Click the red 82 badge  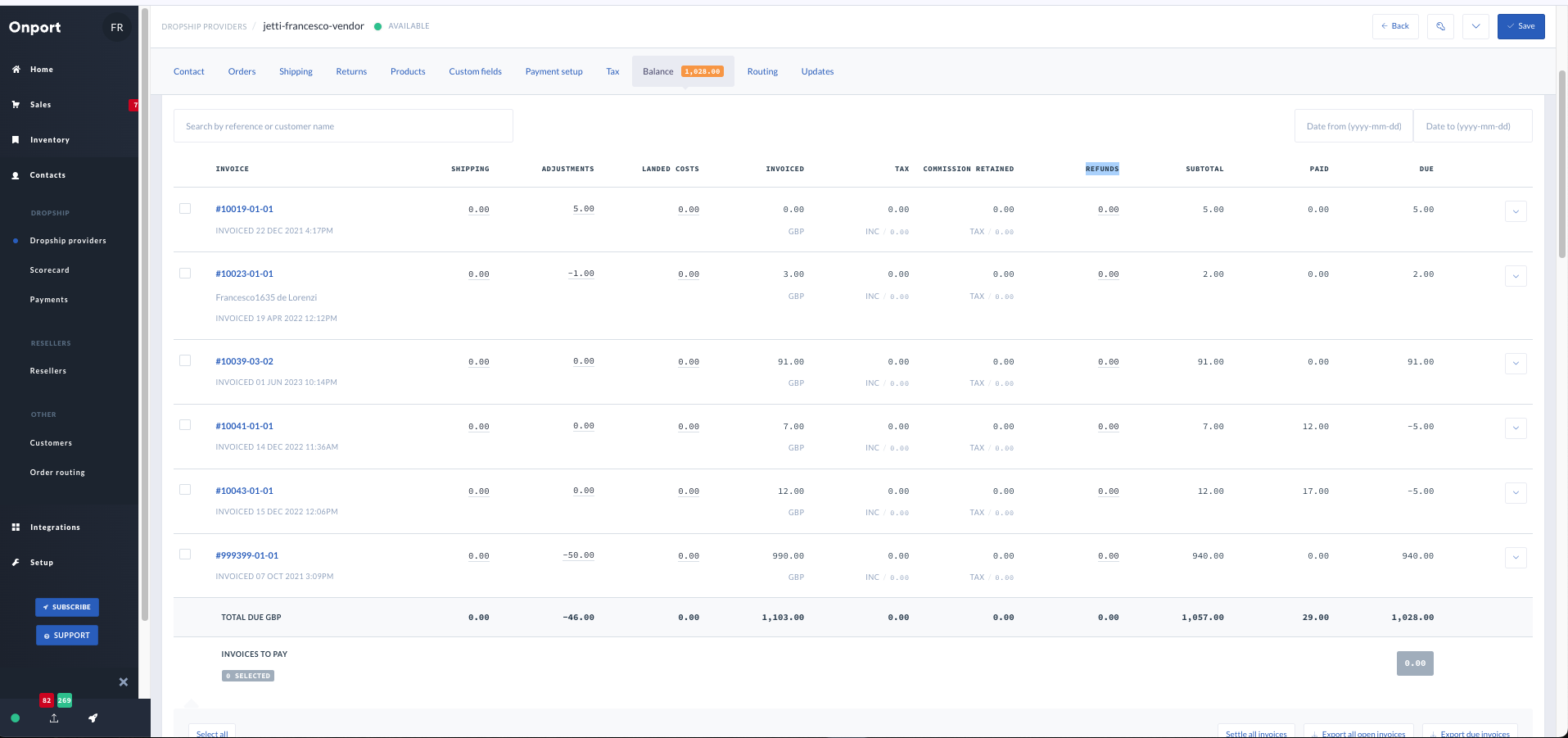47,700
